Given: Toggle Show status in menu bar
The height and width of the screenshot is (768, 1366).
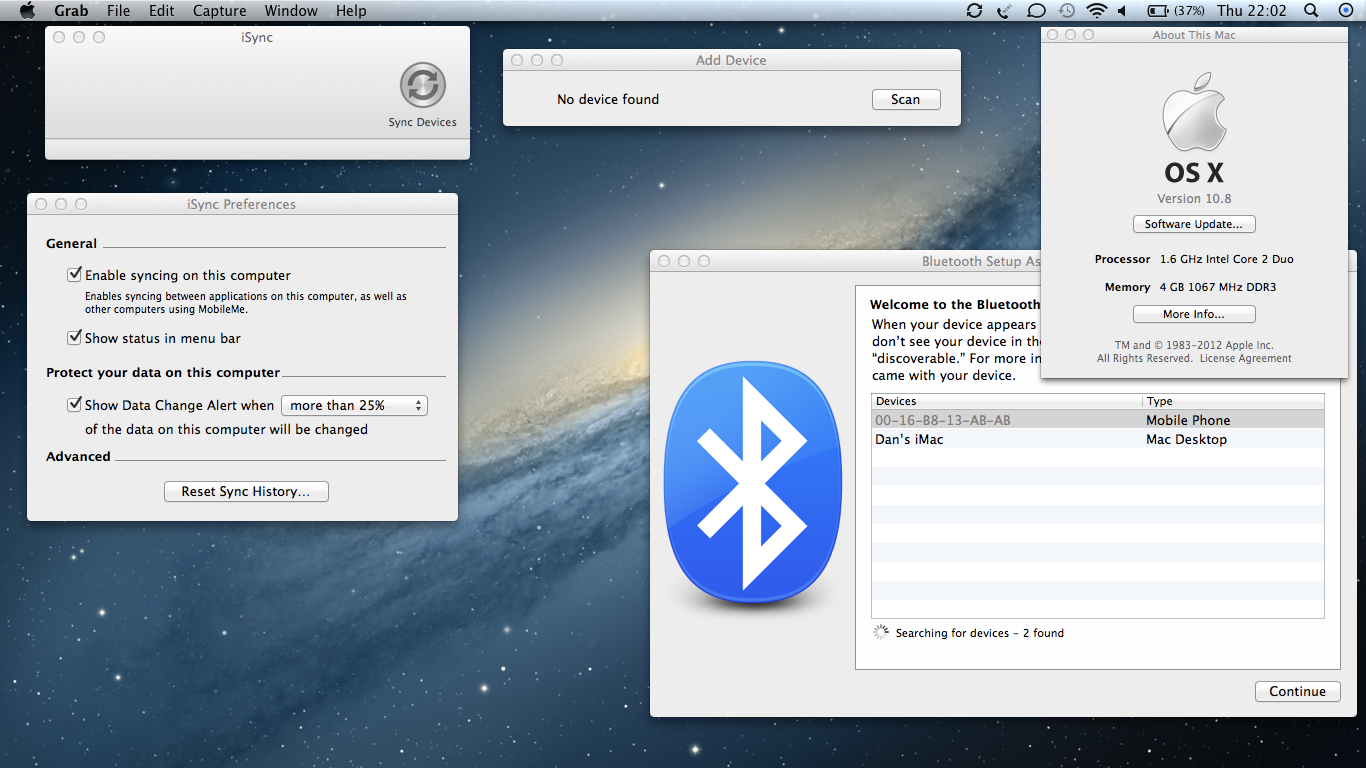Looking at the screenshot, I should tap(74, 337).
